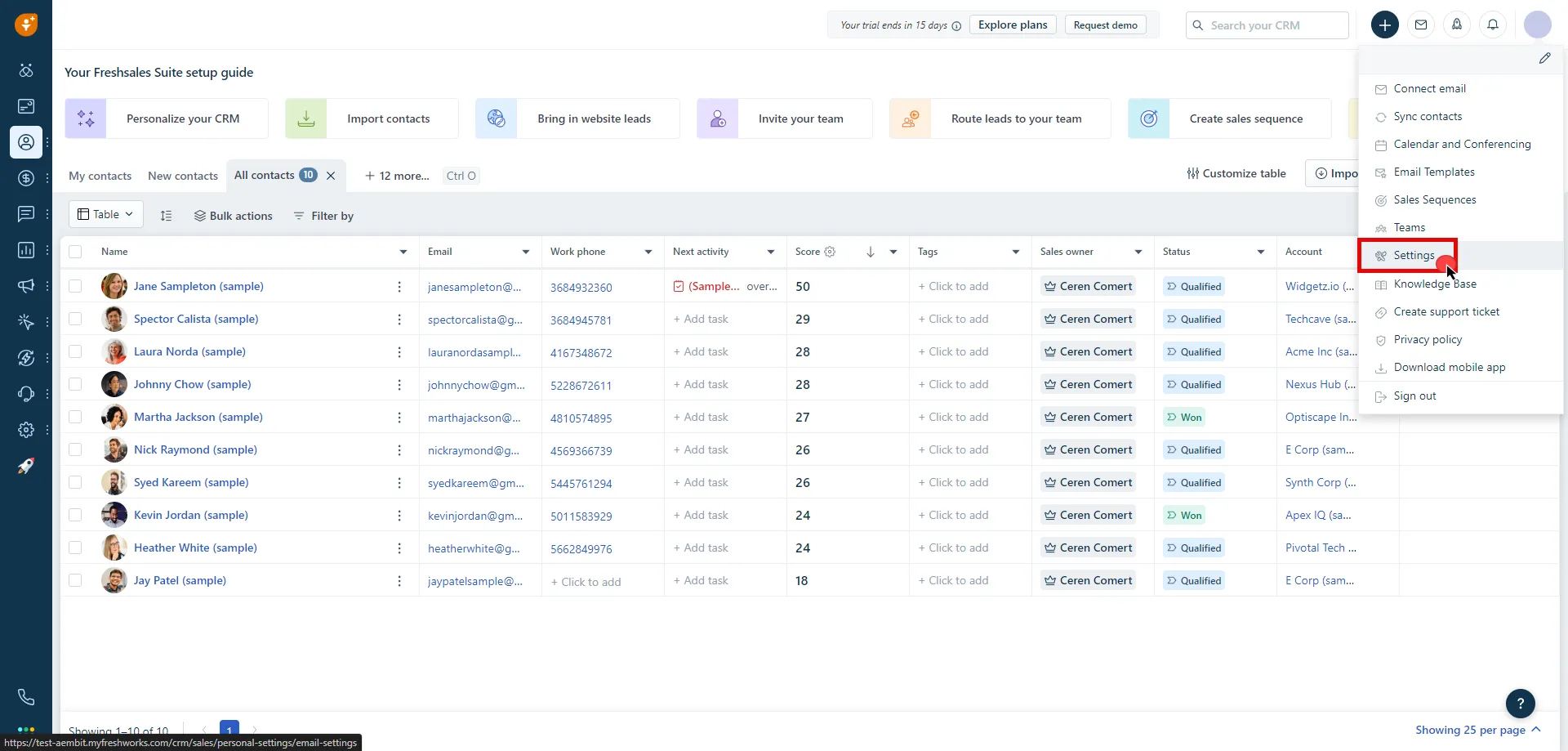Check the select-all box in the table header
Image resolution: width=1568 pixels, height=751 pixels.
[x=75, y=252]
